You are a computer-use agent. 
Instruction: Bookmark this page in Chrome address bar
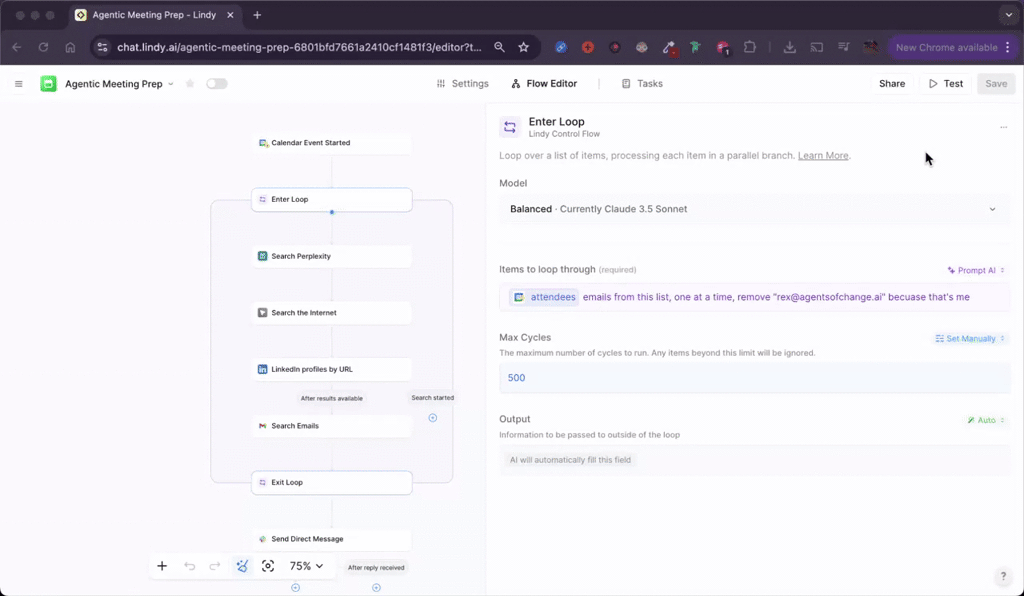[523, 47]
